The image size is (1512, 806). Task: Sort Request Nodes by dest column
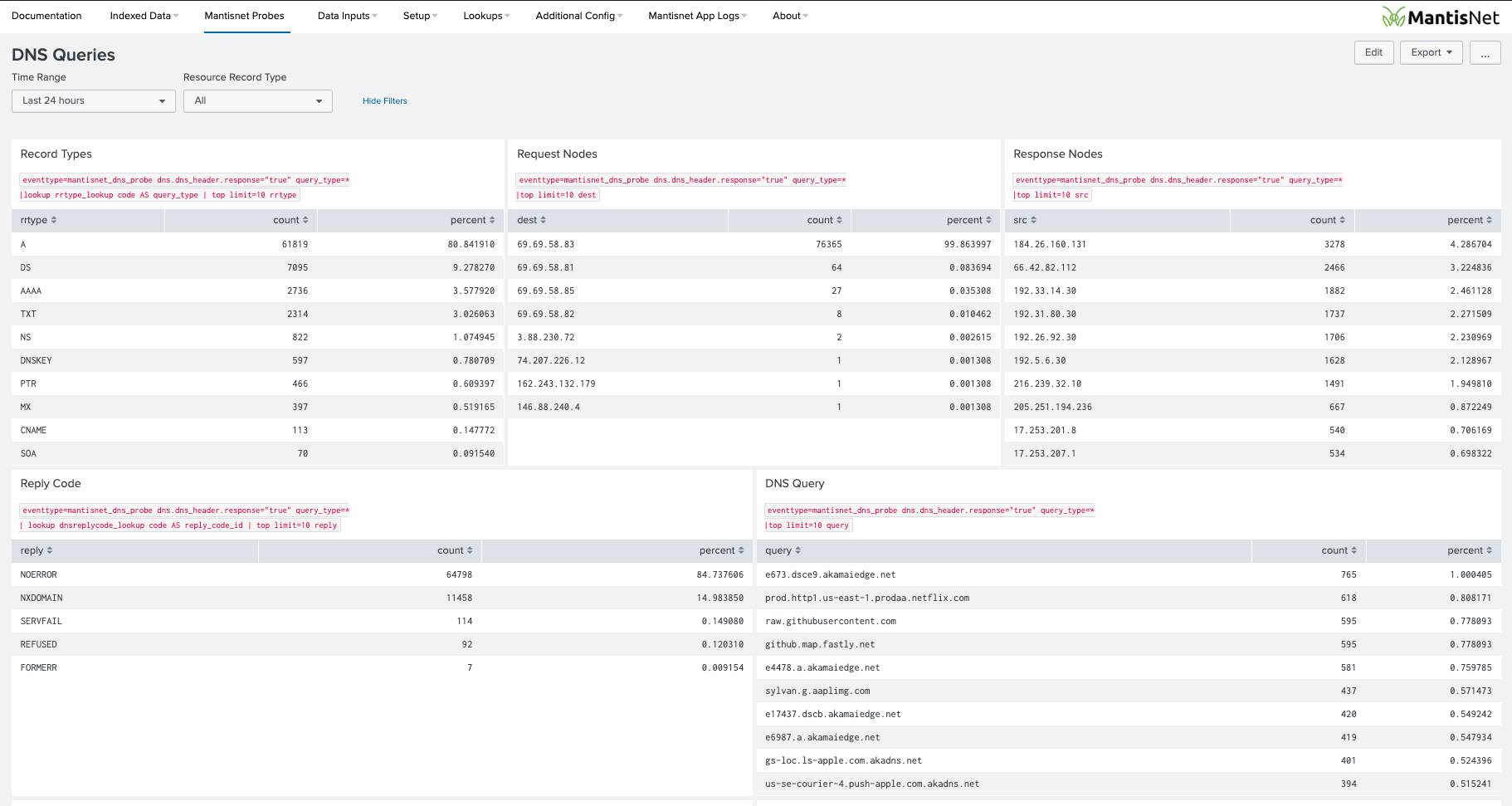(531, 220)
